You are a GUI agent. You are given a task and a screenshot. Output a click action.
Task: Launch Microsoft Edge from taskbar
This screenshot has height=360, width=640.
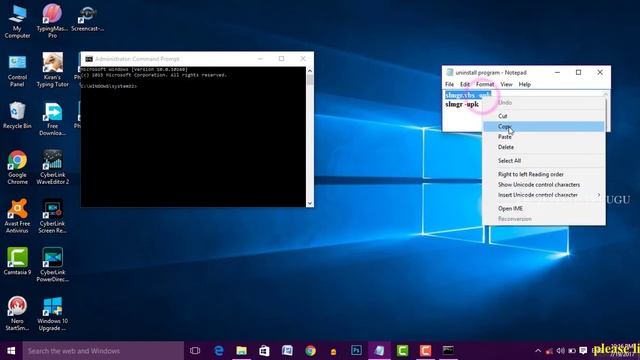pos(219,351)
